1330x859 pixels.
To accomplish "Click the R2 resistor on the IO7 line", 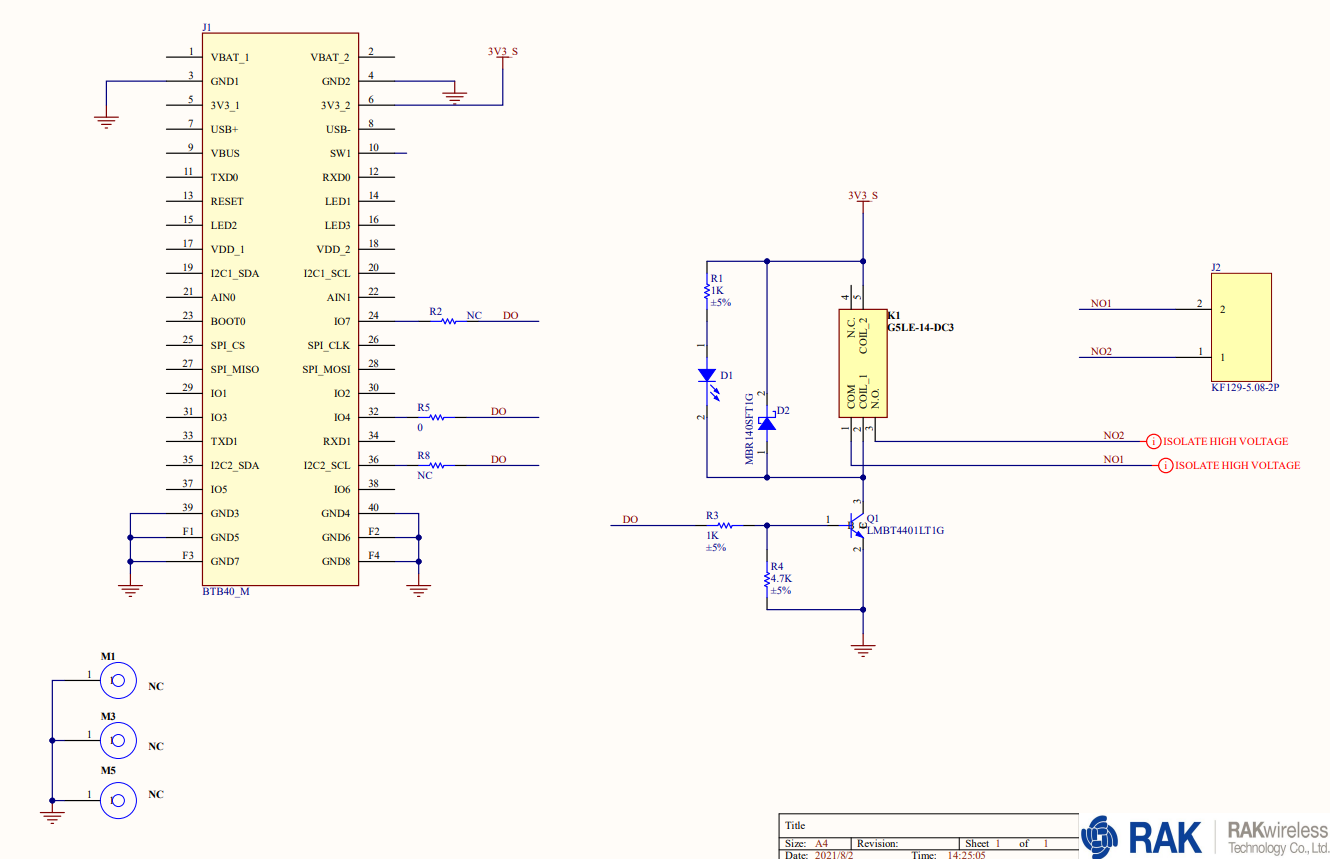I will point(449,321).
